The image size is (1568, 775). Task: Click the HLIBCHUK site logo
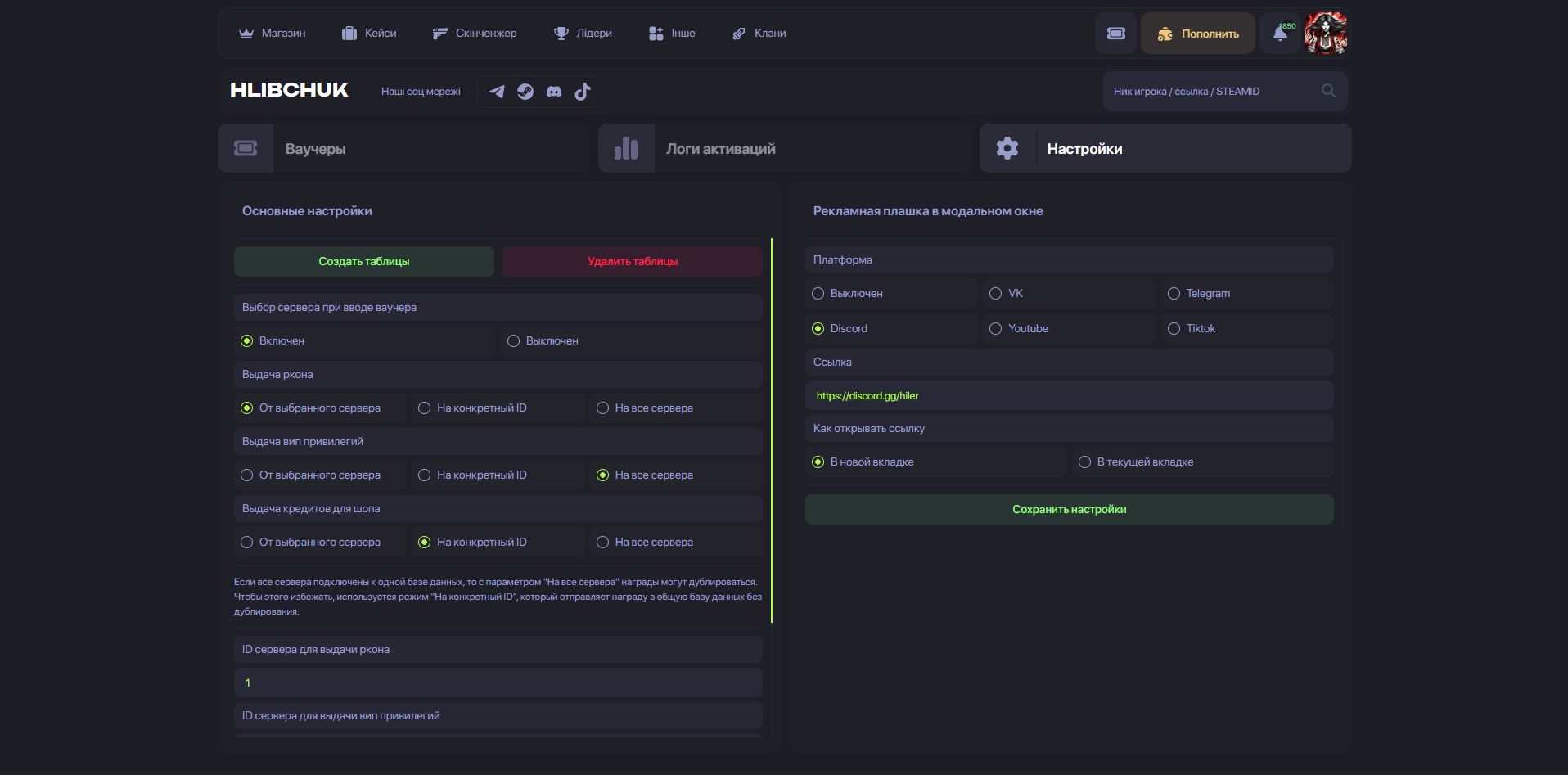point(289,90)
